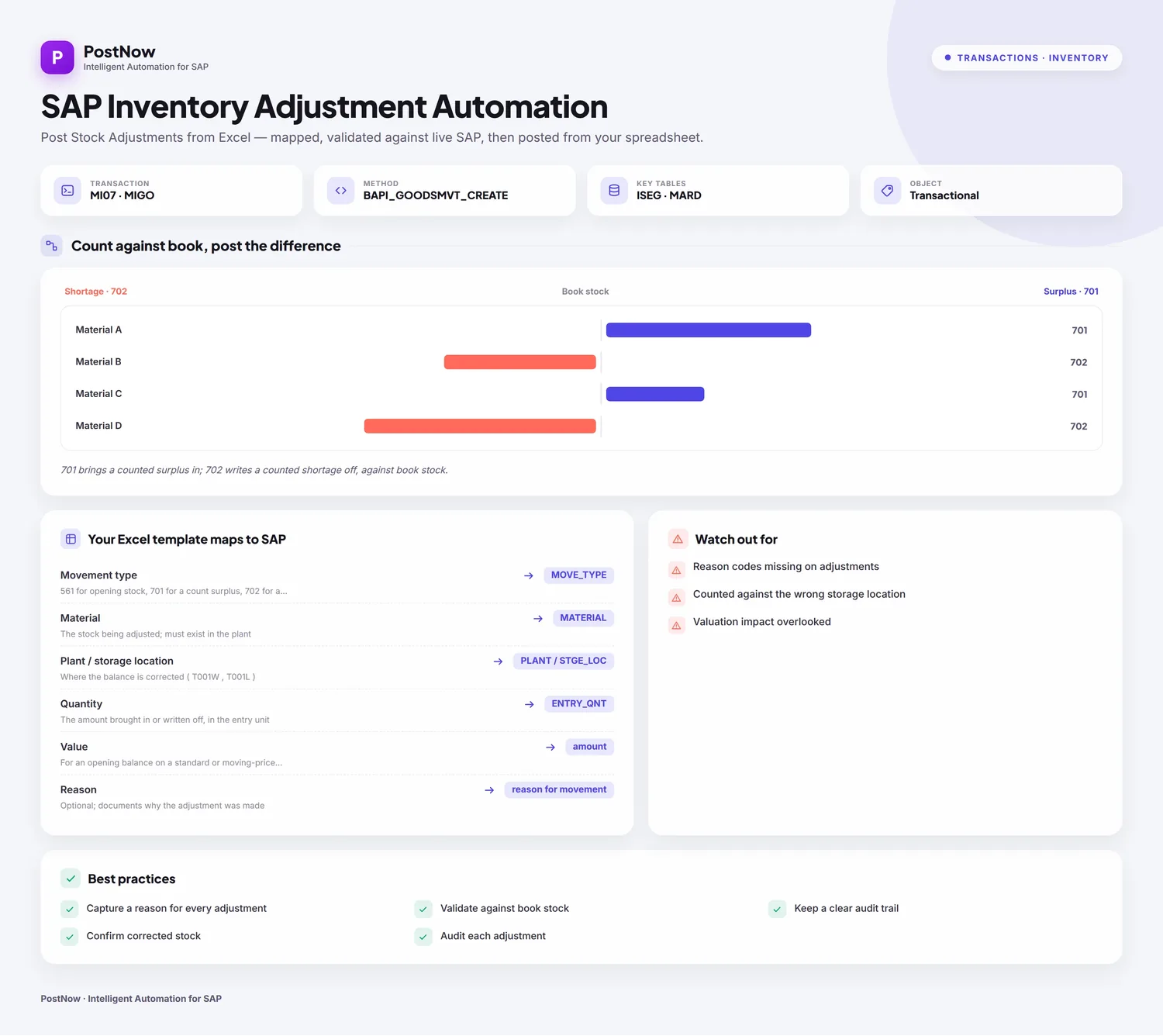The width and height of the screenshot is (1163, 1036).
Task: Click the Plant / storage location field name
Action: click(x=117, y=661)
